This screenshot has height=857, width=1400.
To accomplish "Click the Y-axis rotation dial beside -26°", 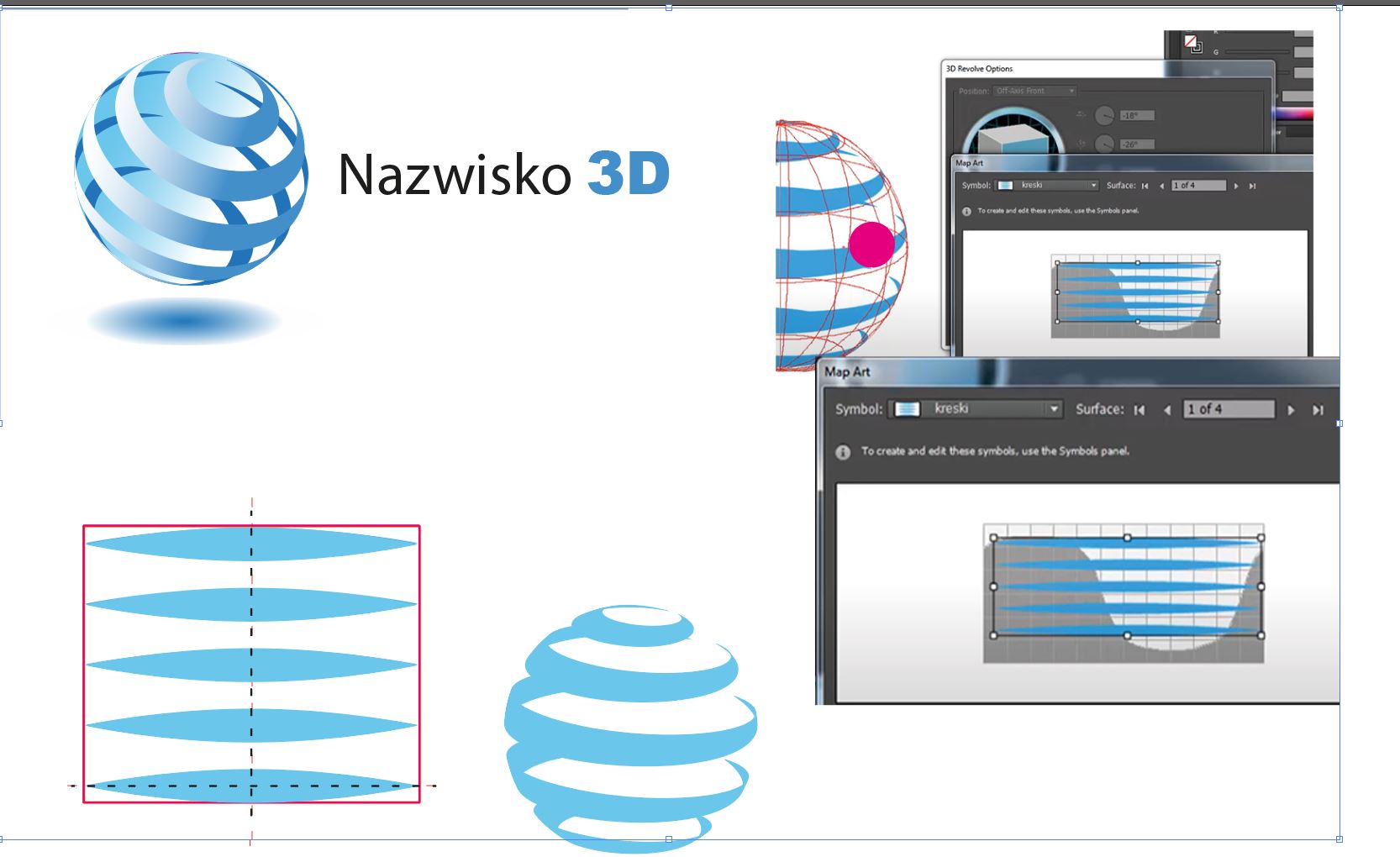I will coord(1104,144).
